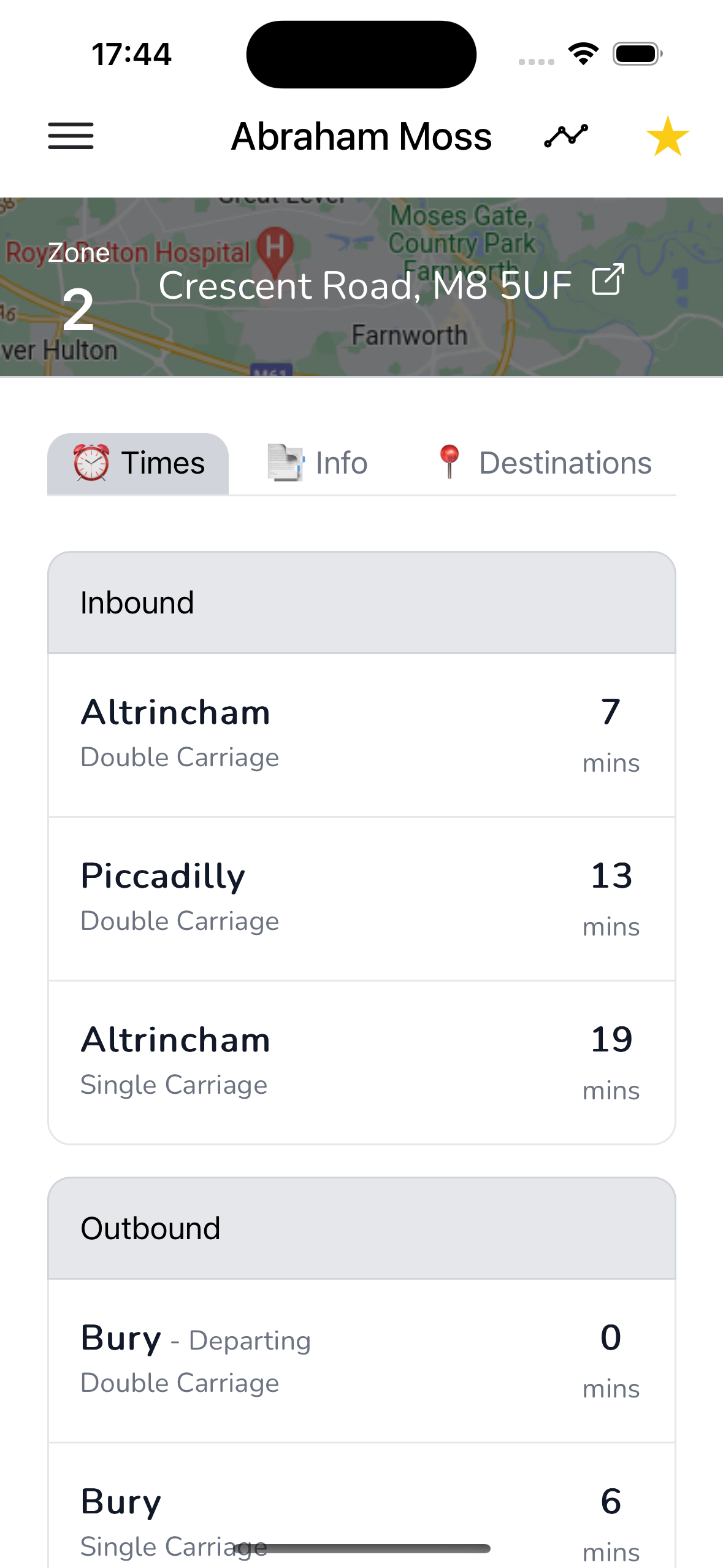Select Piccadilly tram due in 13 mins
The width and height of the screenshot is (723, 1568).
pos(361,898)
